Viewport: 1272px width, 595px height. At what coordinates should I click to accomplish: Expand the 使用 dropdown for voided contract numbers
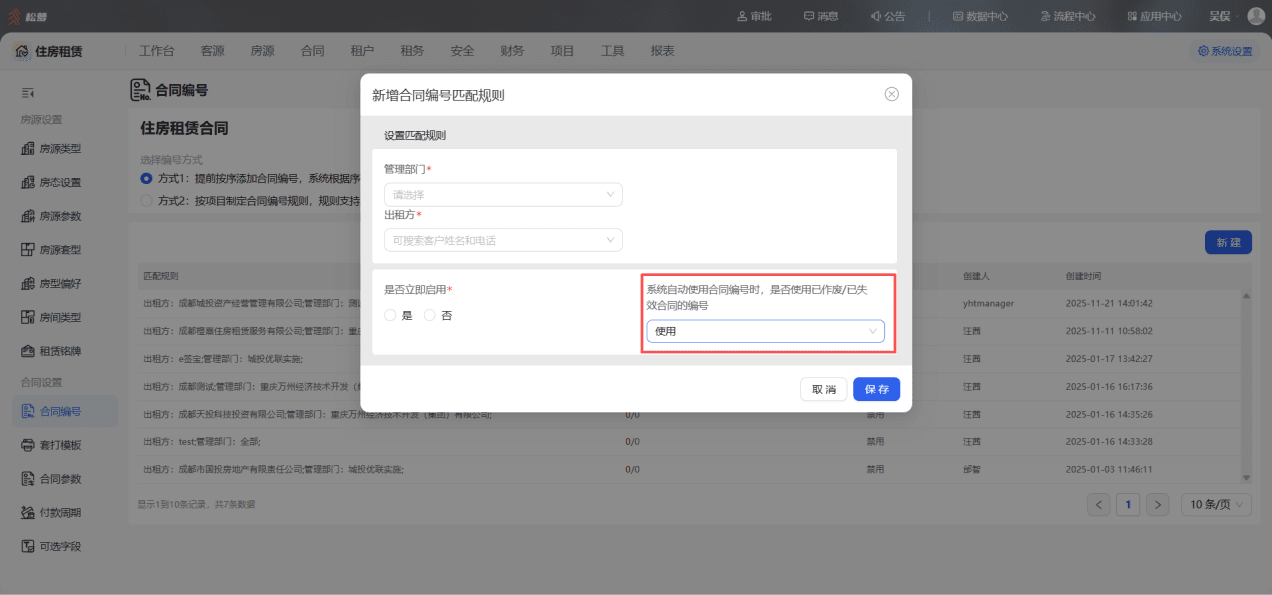[765, 331]
